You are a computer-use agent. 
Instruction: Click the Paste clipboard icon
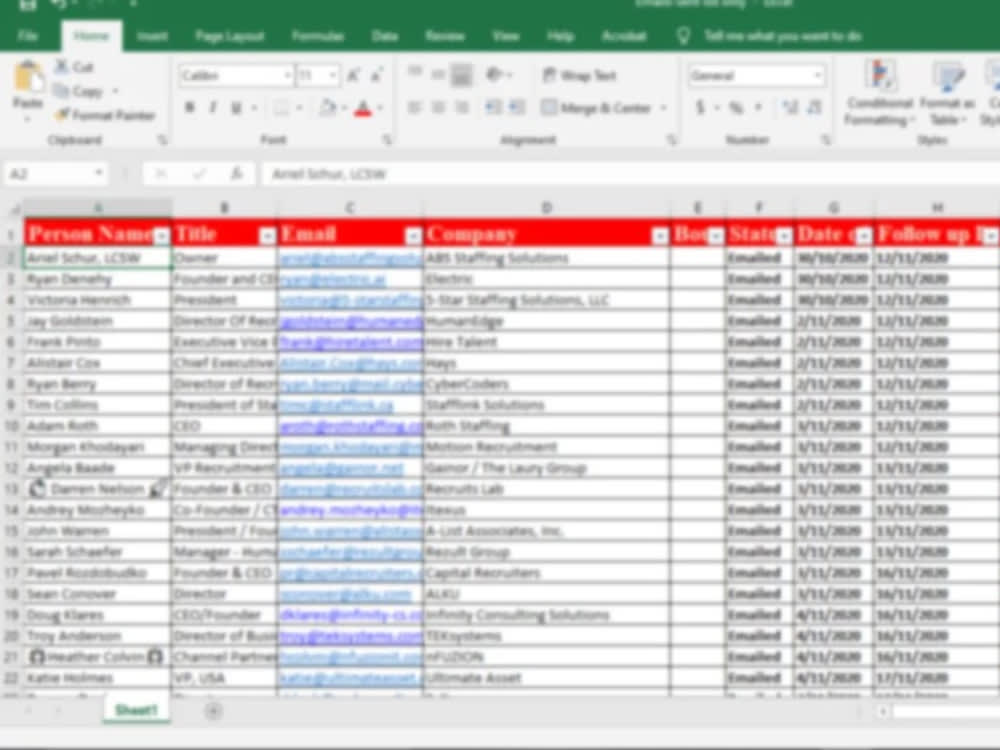28,77
